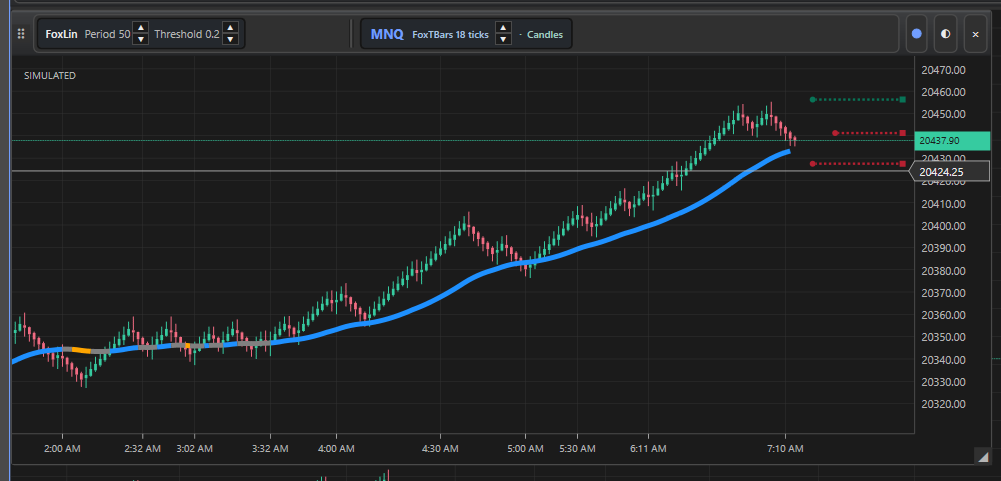This screenshot has width=1001, height=481.
Task: Select the middle red dotted order line
Action: click(x=868, y=133)
